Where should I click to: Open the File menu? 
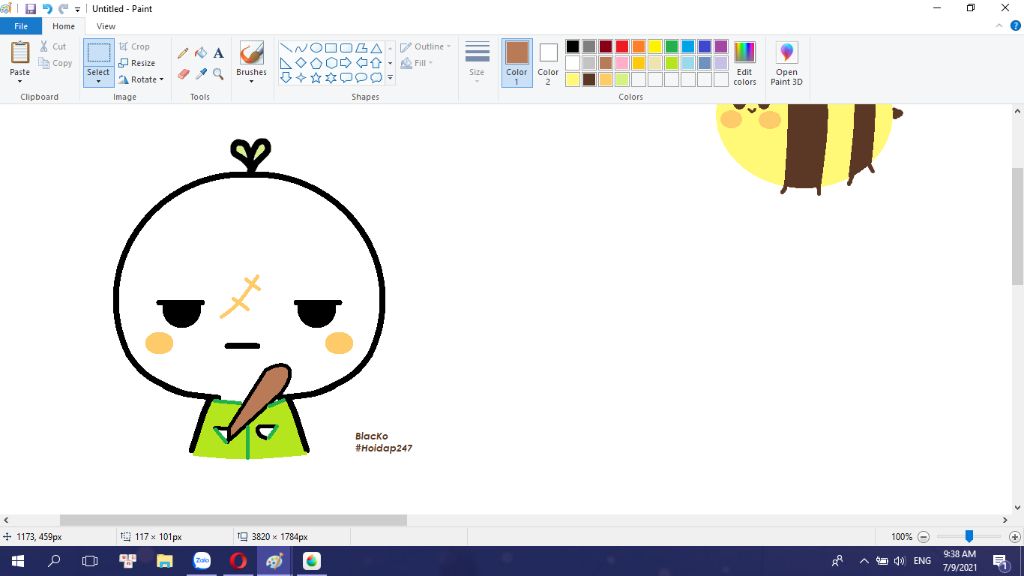pos(21,26)
